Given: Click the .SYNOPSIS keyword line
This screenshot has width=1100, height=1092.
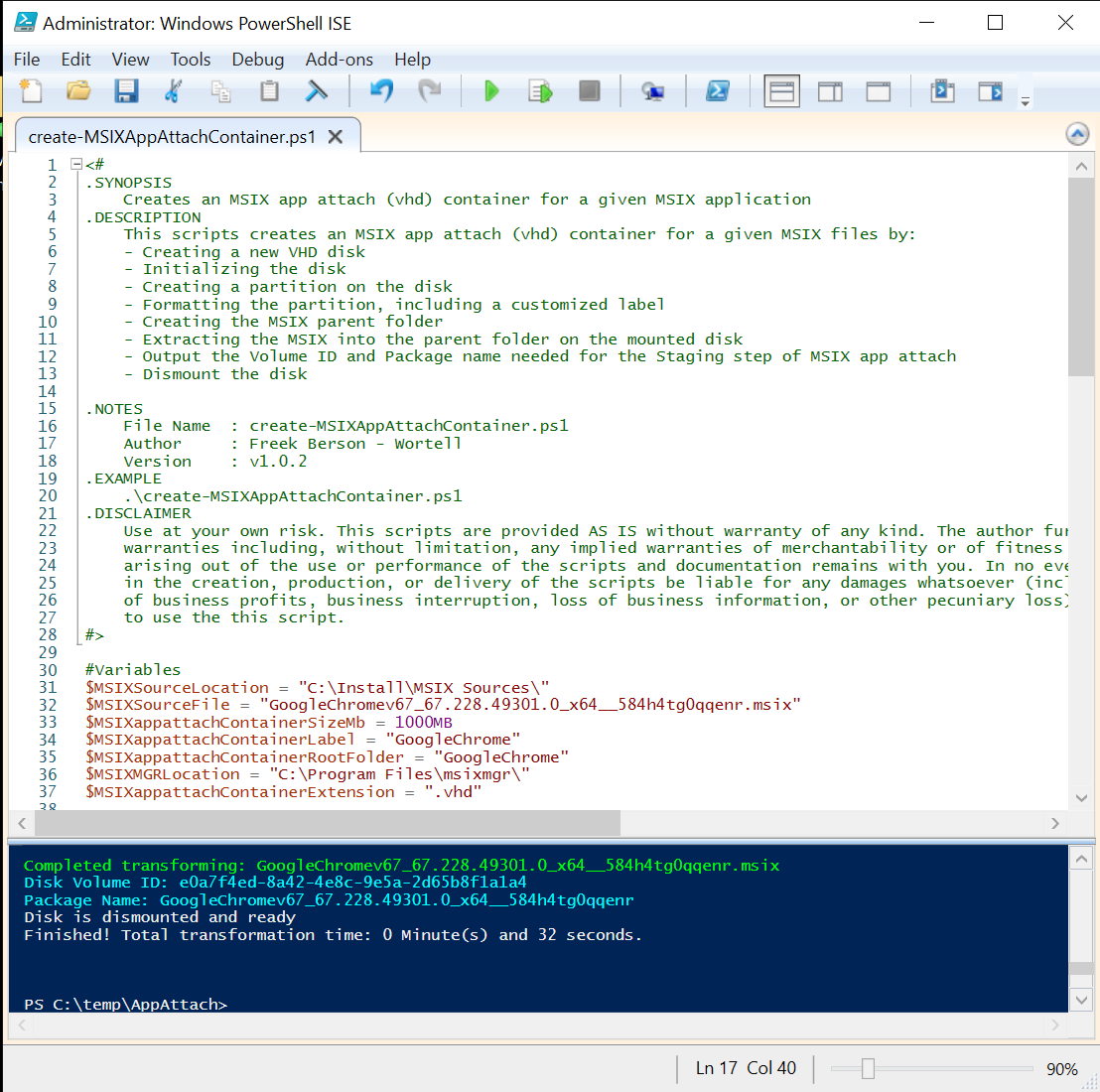Looking at the screenshot, I should coord(128,183).
